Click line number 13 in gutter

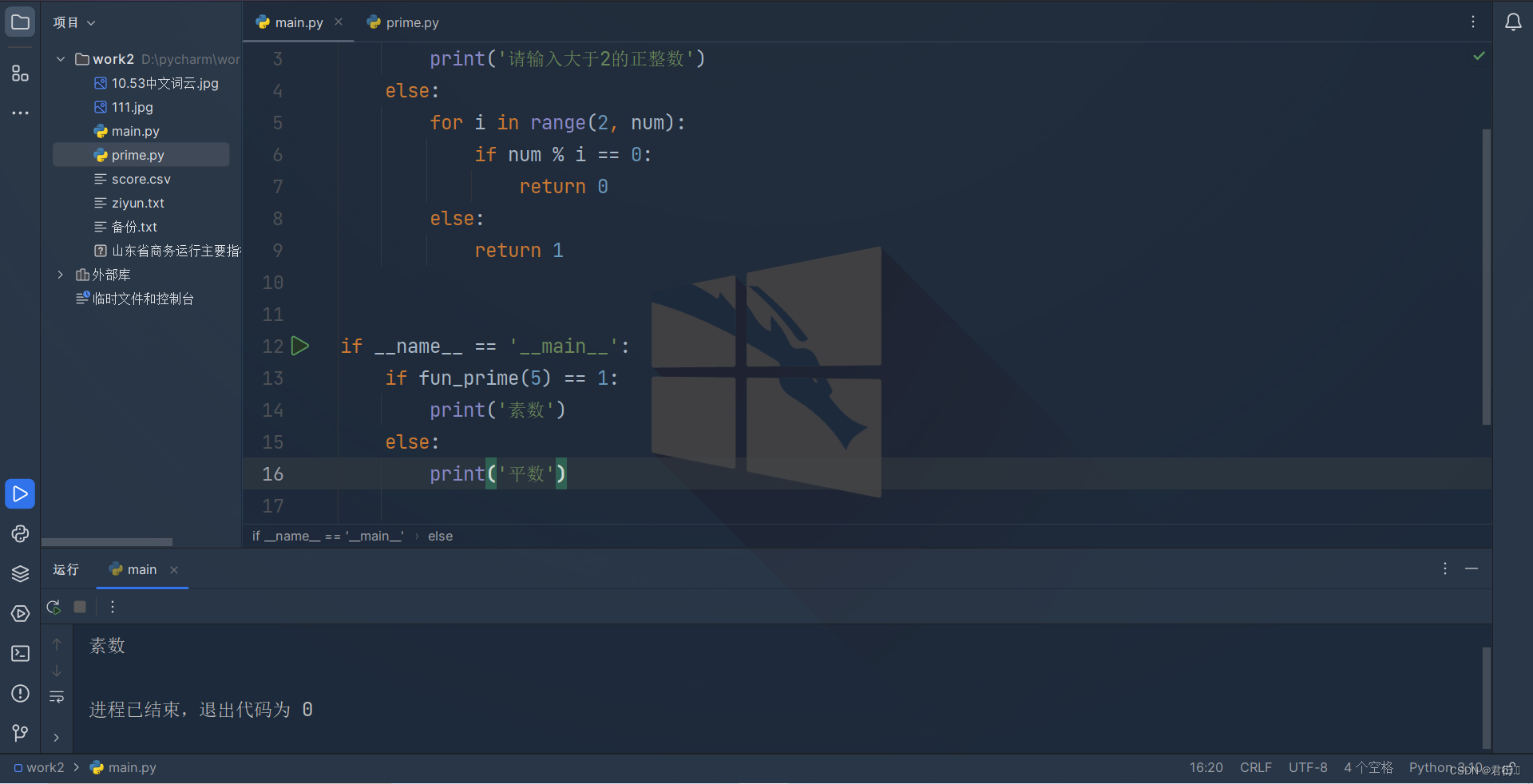273,378
